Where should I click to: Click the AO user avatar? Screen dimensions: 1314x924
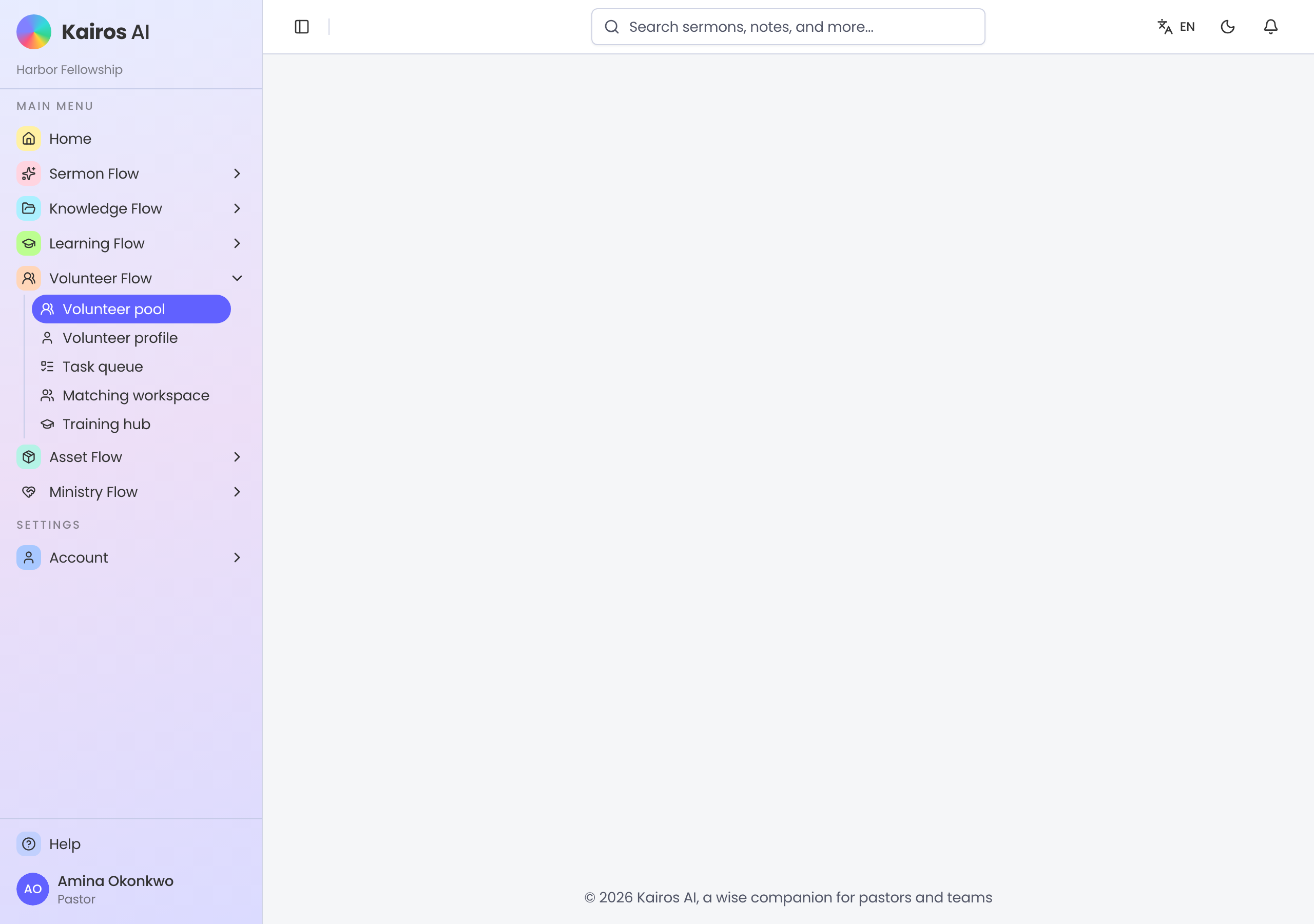pos(33,889)
